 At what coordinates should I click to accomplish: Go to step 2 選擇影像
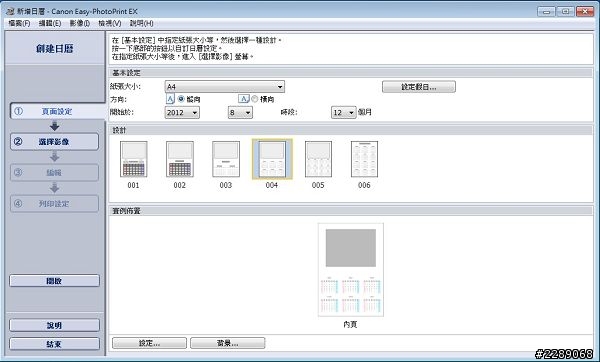(54, 142)
